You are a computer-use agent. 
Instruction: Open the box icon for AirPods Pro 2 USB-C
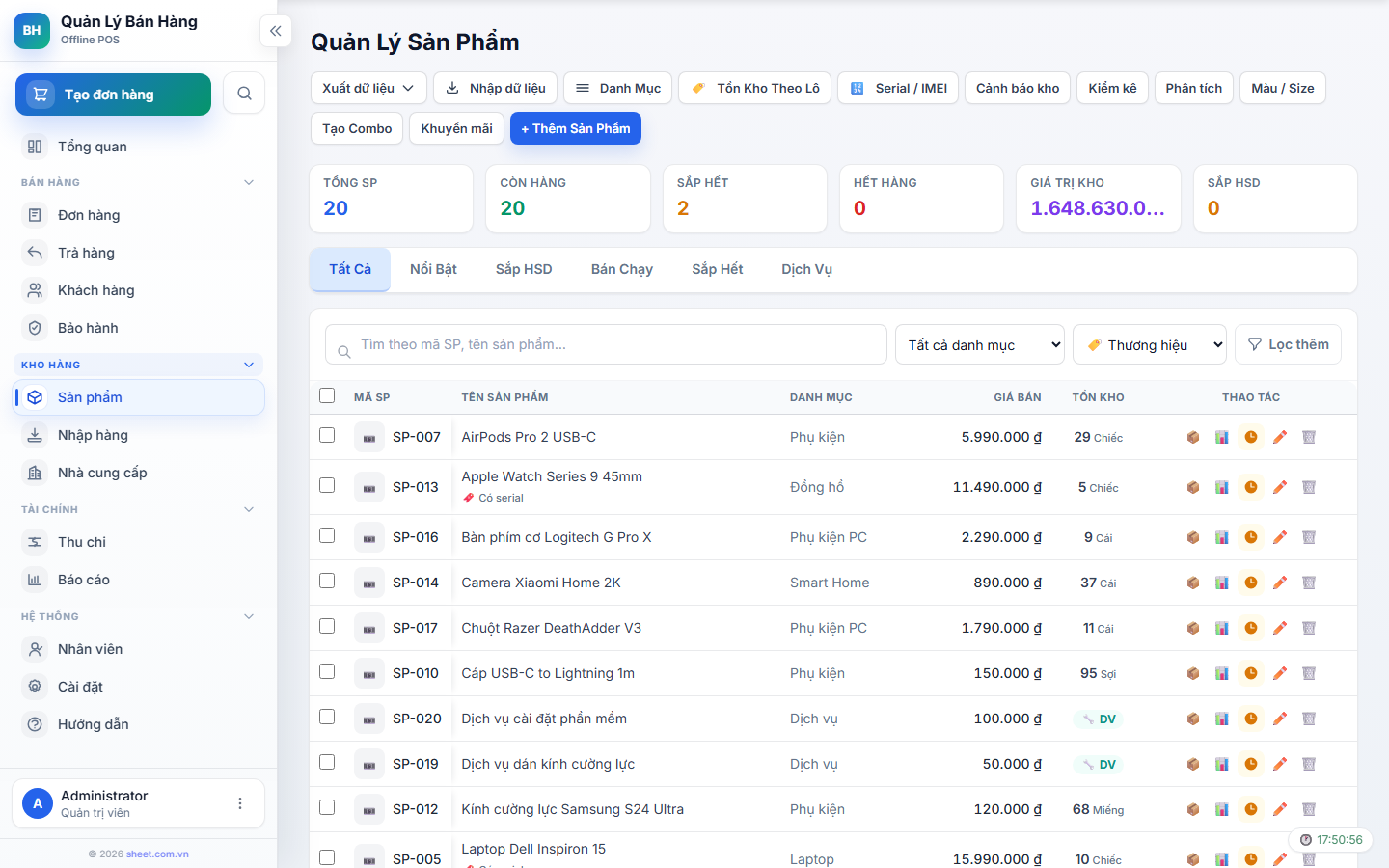click(1193, 437)
